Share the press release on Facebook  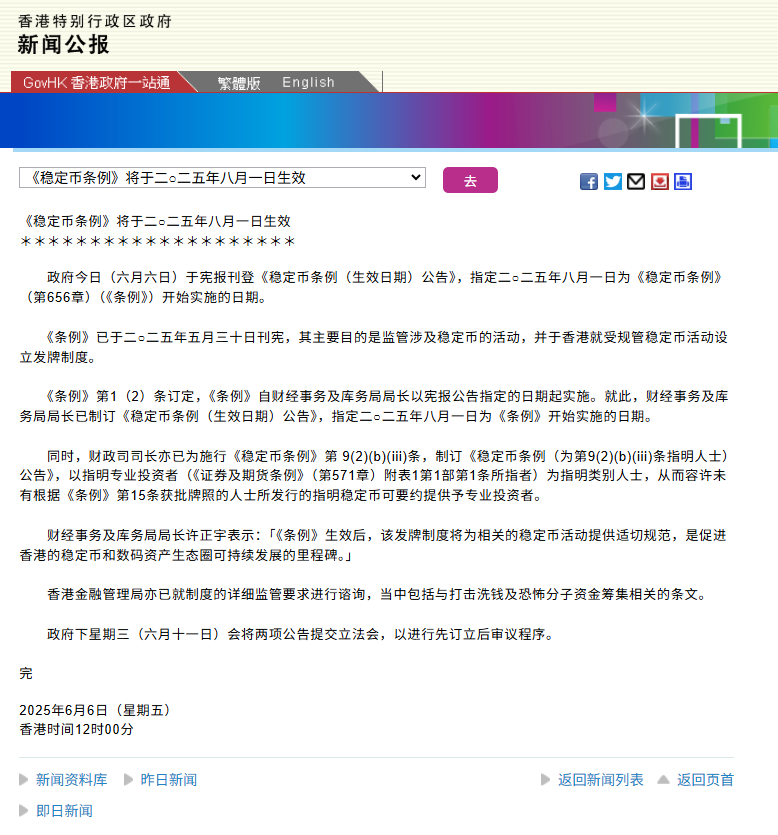click(588, 182)
